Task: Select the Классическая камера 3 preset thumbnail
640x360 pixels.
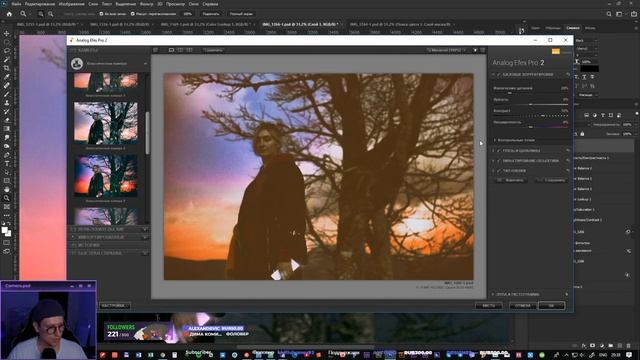Action: 106,176
